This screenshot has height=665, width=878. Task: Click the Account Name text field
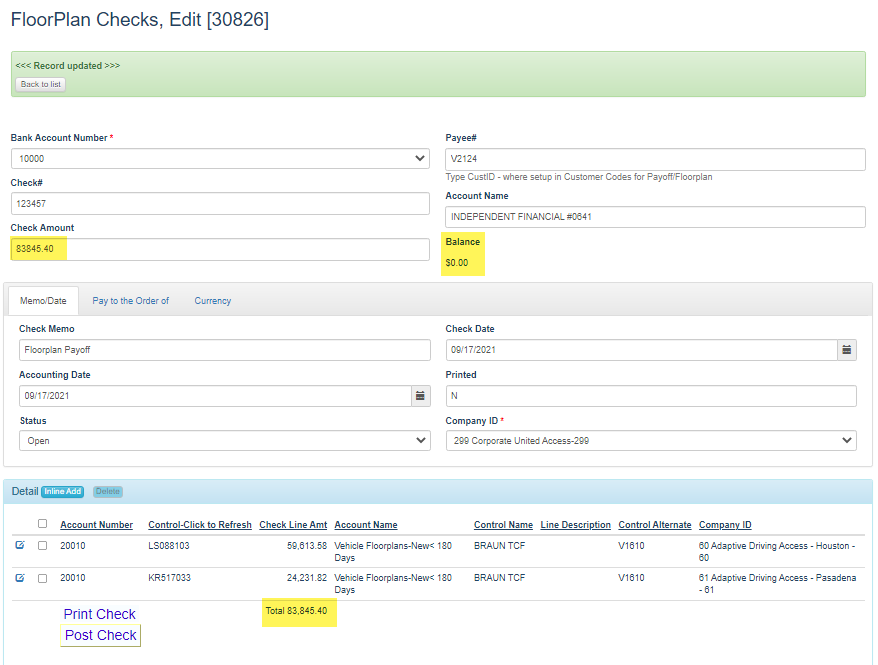[656, 217]
